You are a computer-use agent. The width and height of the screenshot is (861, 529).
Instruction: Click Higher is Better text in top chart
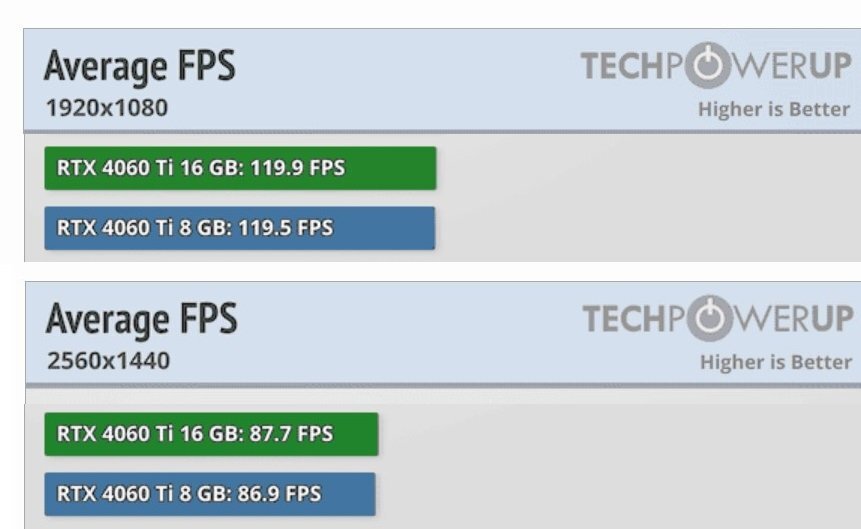click(x=774, y=109)
